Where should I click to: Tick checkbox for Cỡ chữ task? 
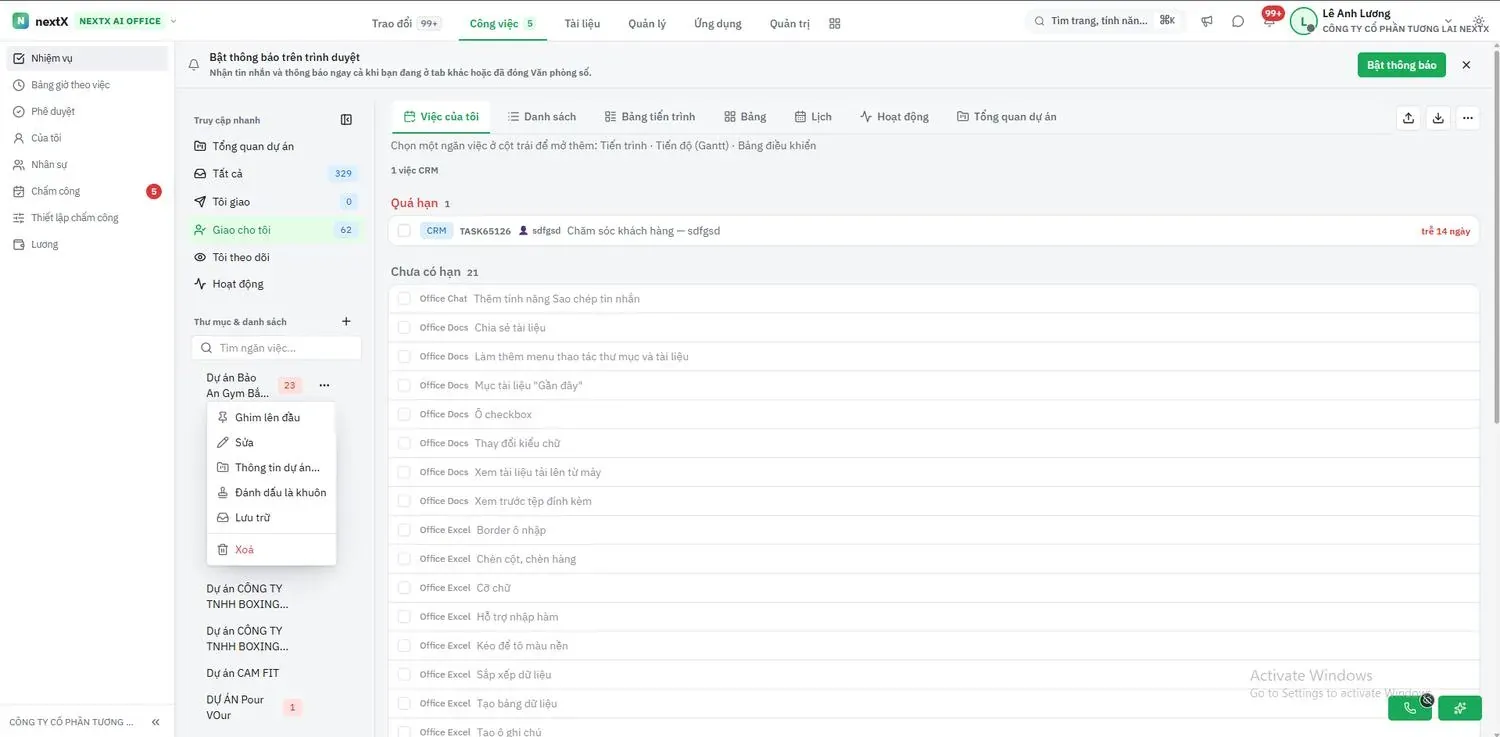[404, 588]
